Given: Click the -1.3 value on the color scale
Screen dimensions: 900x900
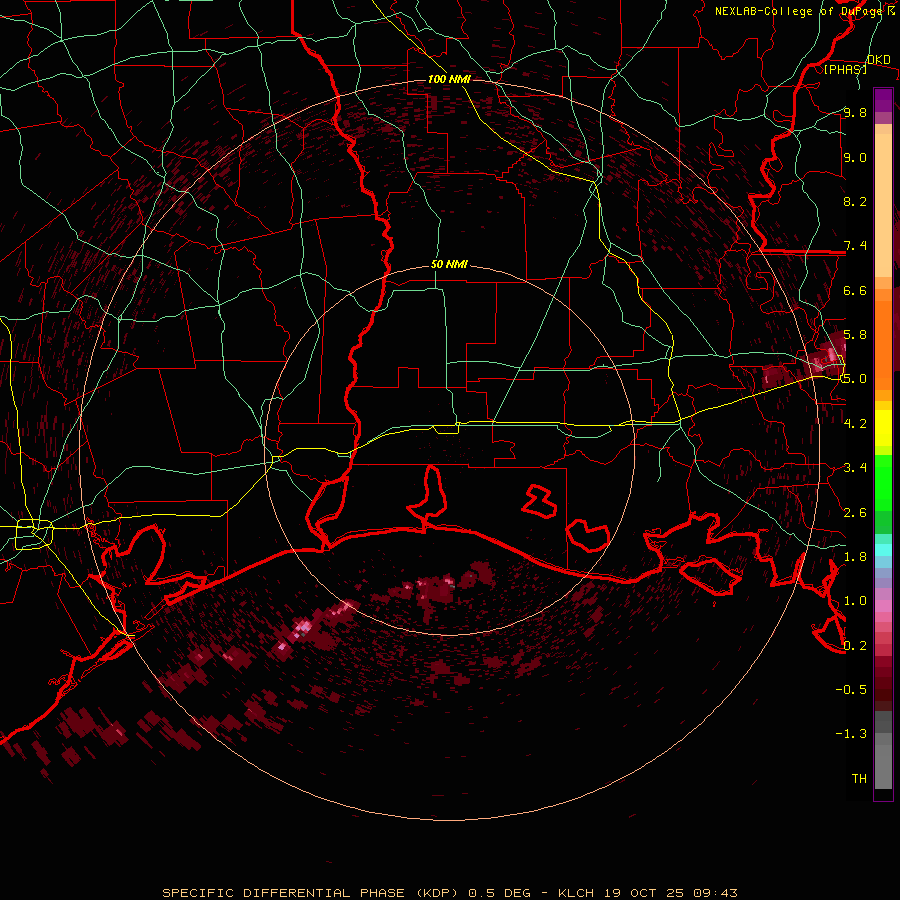Looking at the screenshot, I should (x=851, y=734).
